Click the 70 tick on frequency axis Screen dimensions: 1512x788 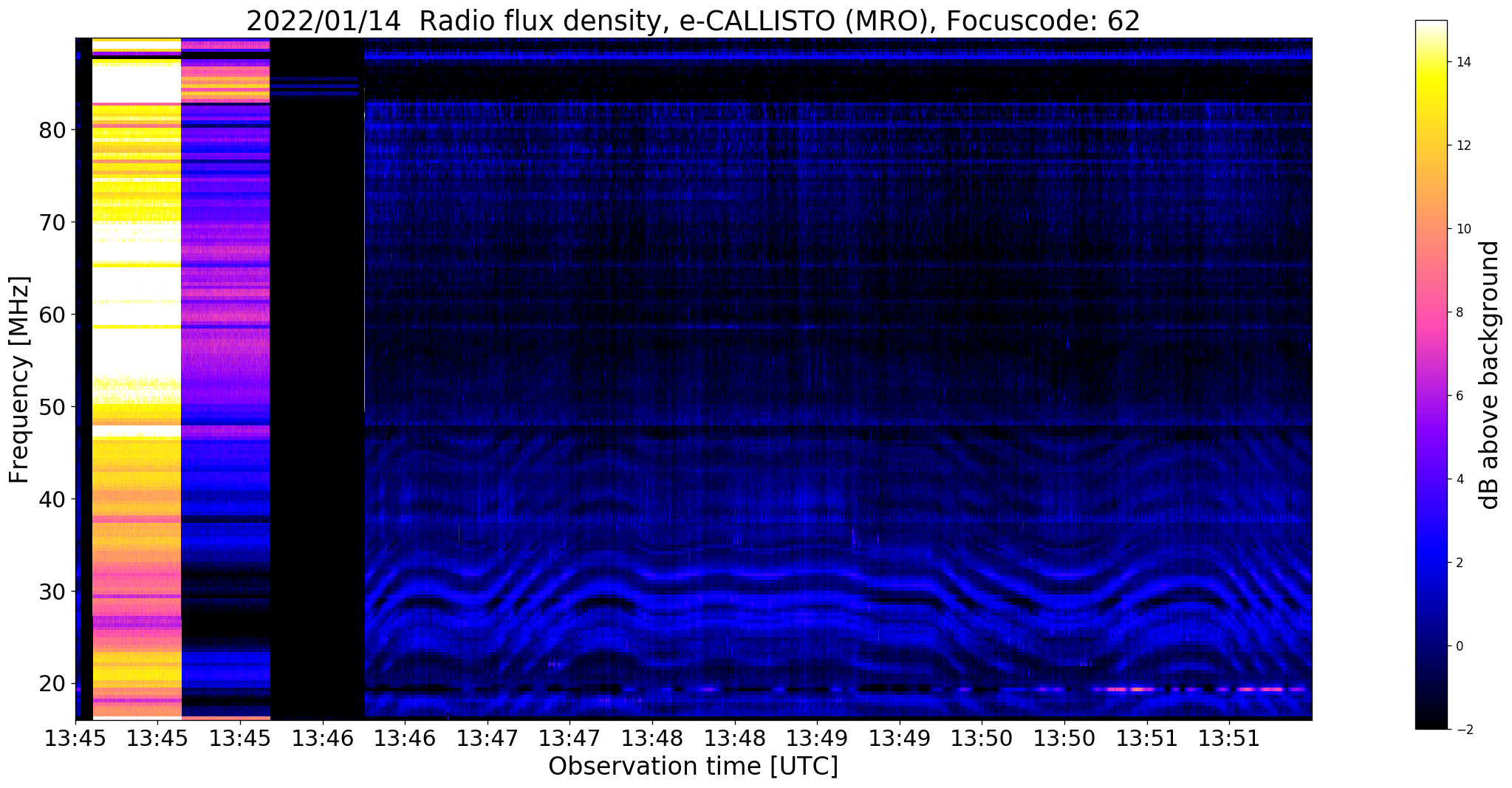[x=52, y=222]
